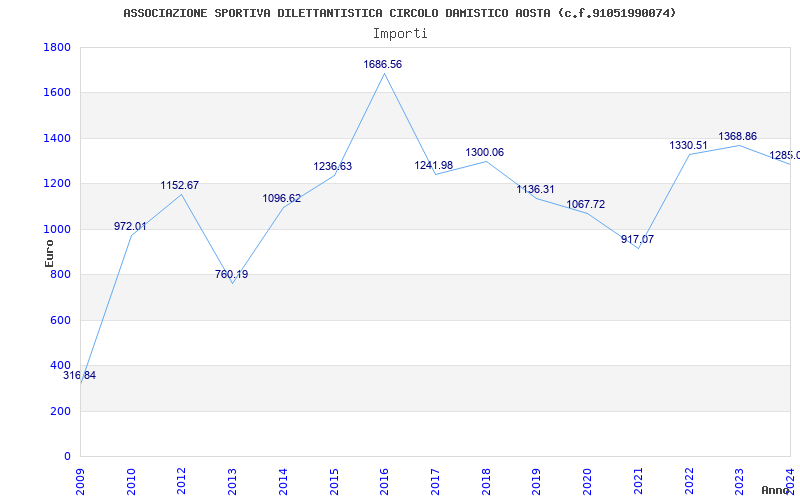Image resolution: width=800 pixels, height=500 pixels.
Task: Select the 1368.86 data label
Action: click(738, 136)
